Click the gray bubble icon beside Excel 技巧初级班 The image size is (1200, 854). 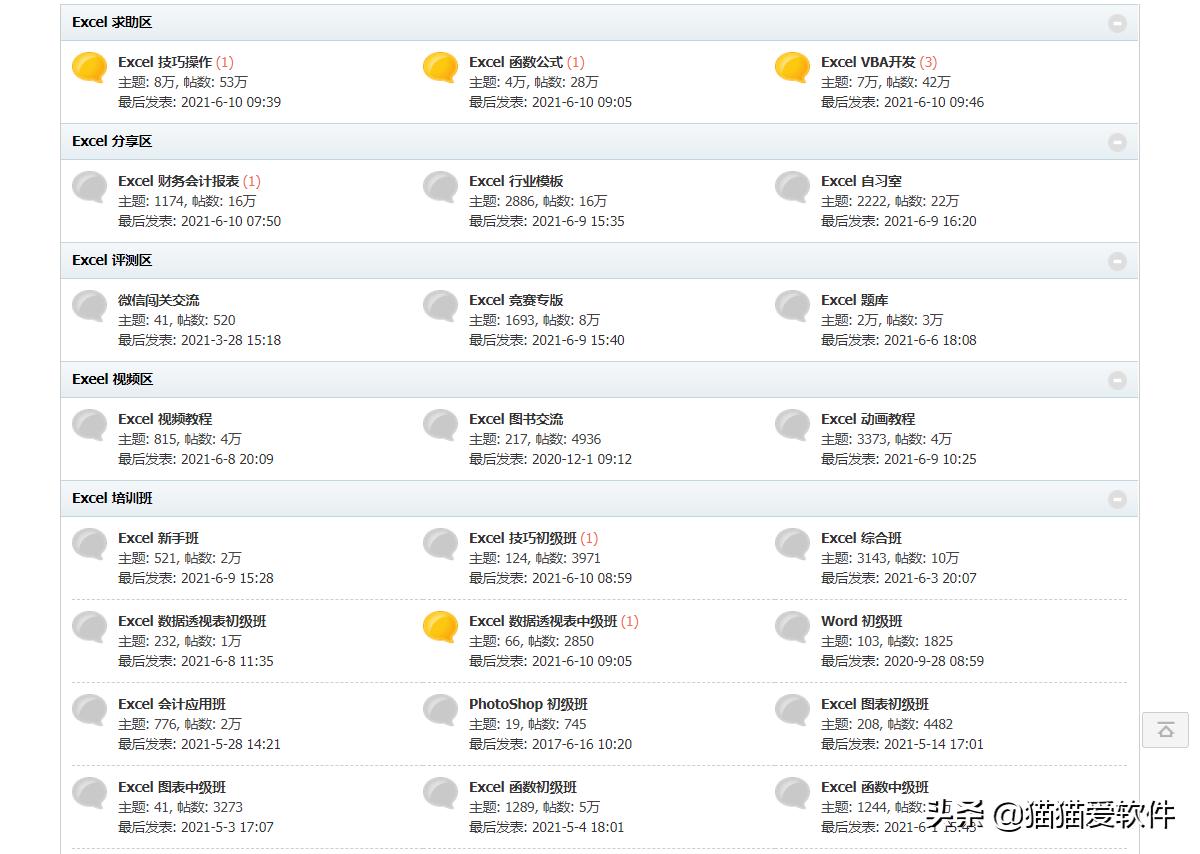(x=441, y=544)
